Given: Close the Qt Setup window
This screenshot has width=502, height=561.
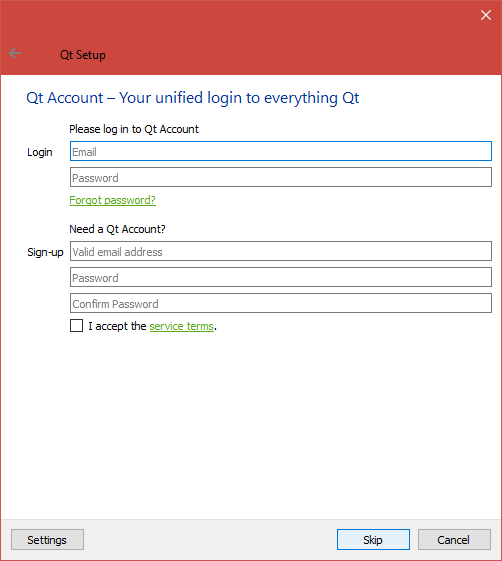Looking at the screenshot, I should pyautogui.click(x=486, y=15).
